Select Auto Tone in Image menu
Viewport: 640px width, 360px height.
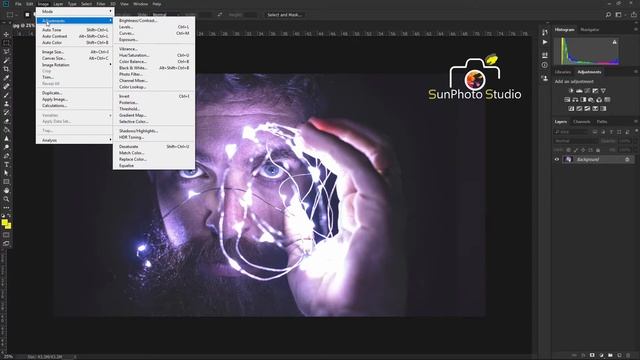click(x=75, y=30)
